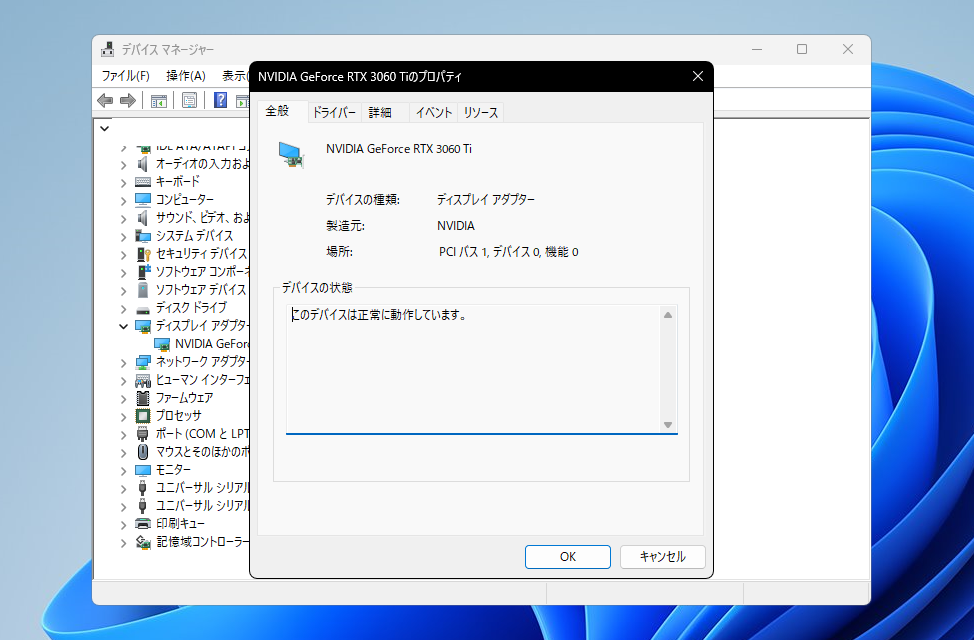Screen dimensions: 974x640
Task: Click the device status scrollbar down arrow
Action: tap(668, 425)
